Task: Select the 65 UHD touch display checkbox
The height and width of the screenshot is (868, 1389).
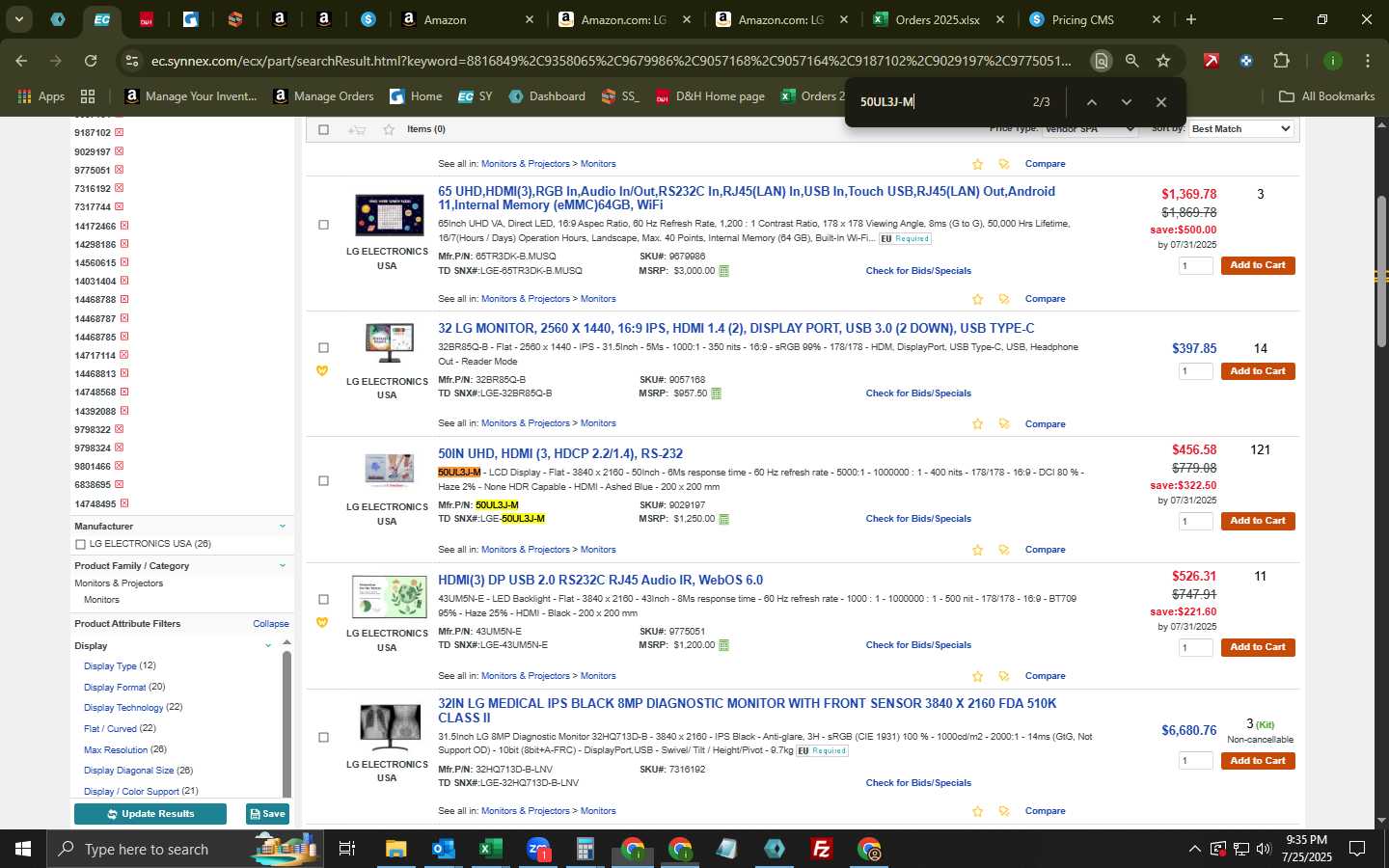Action: pos(323,225)
